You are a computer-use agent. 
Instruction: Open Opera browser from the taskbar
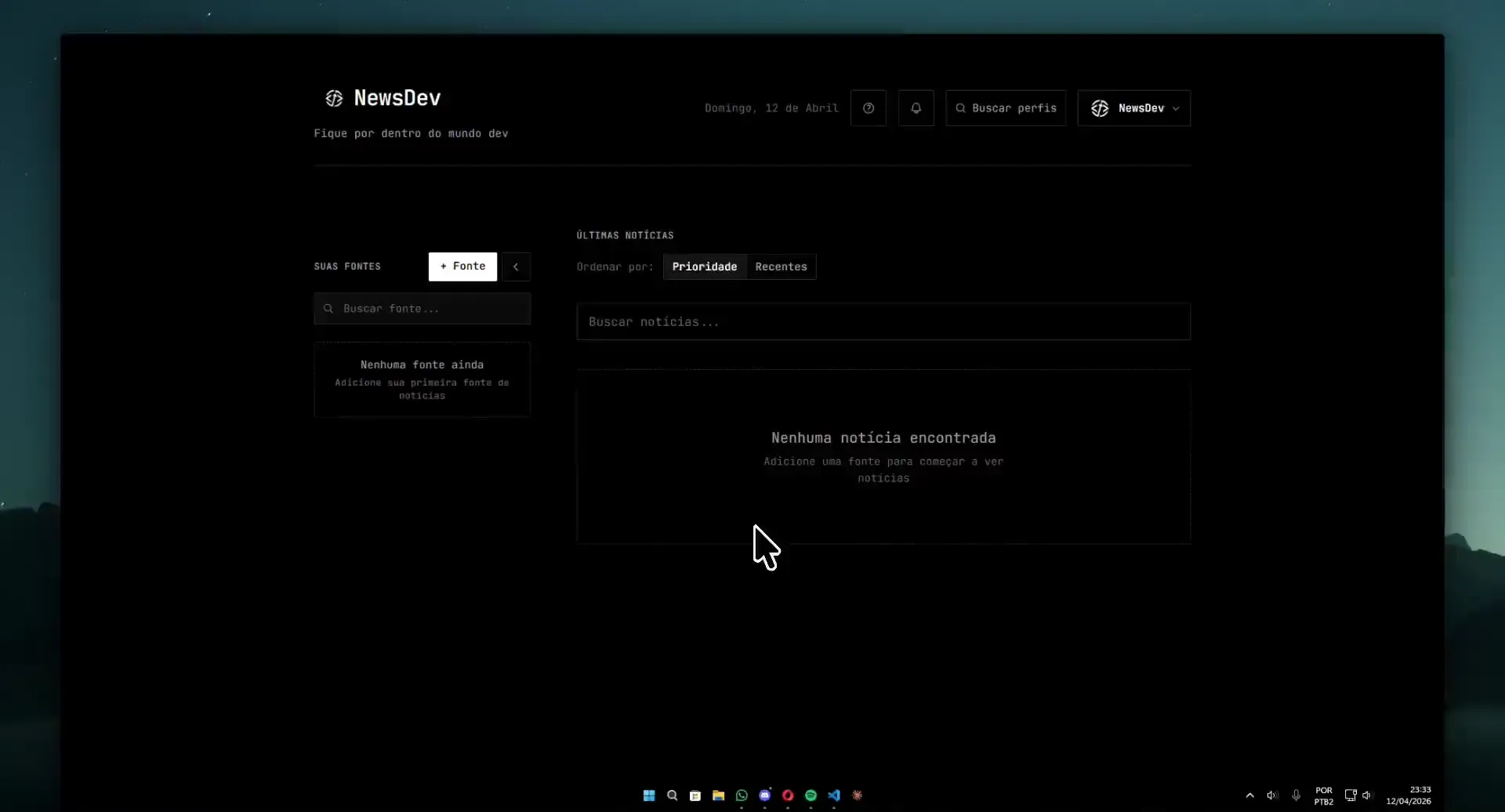788,796
